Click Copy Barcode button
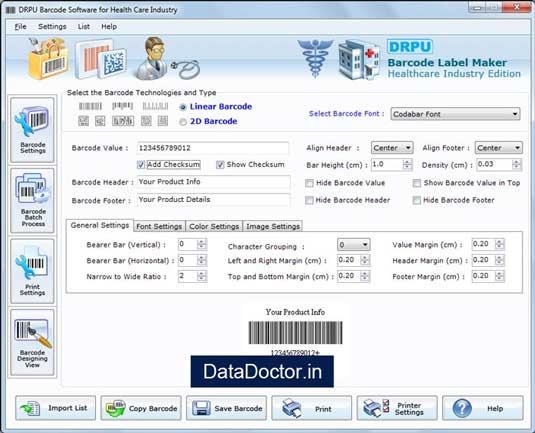535x433 pixels. pos(141,408)
